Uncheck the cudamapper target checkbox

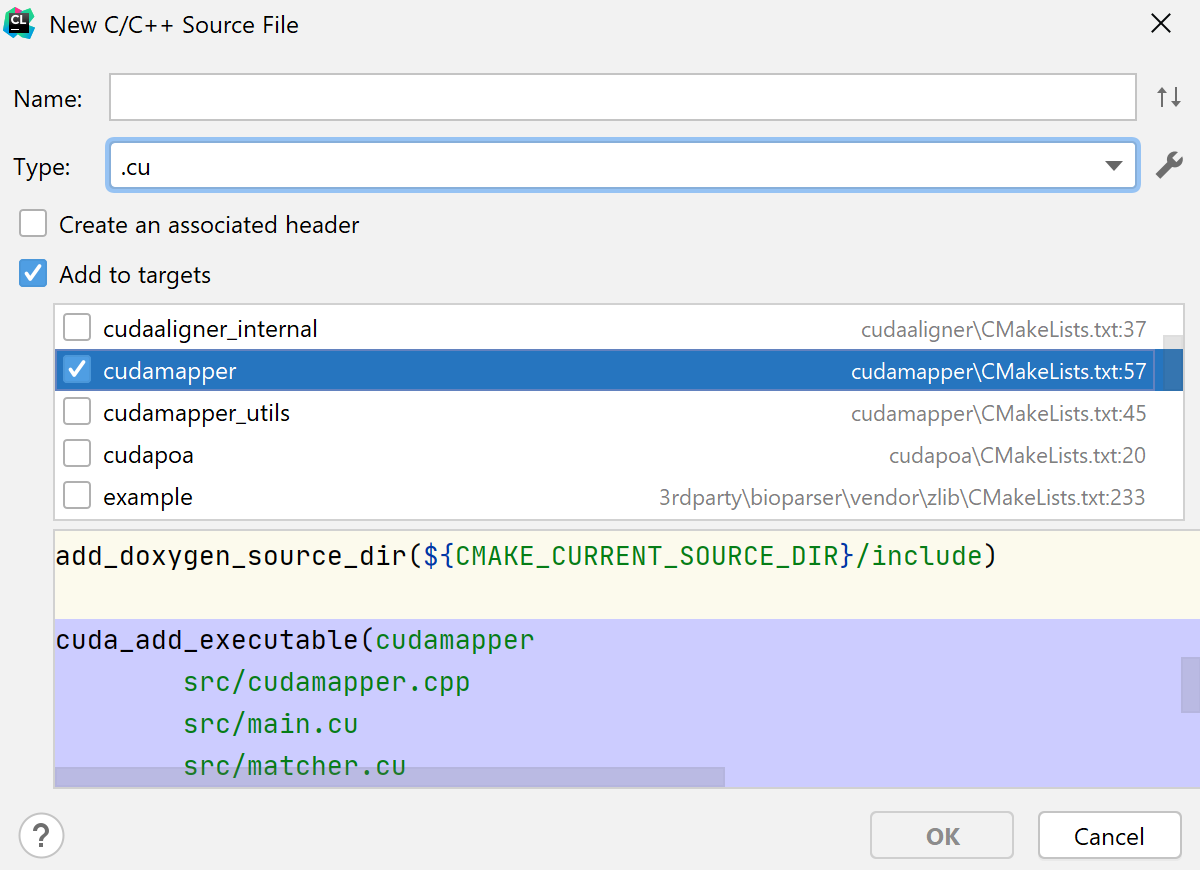77,370
